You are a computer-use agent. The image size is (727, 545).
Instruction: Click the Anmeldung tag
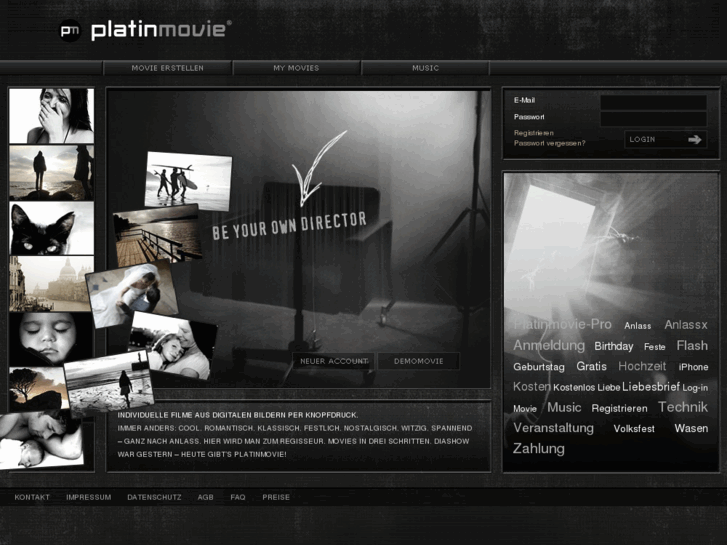pos(549,346)
